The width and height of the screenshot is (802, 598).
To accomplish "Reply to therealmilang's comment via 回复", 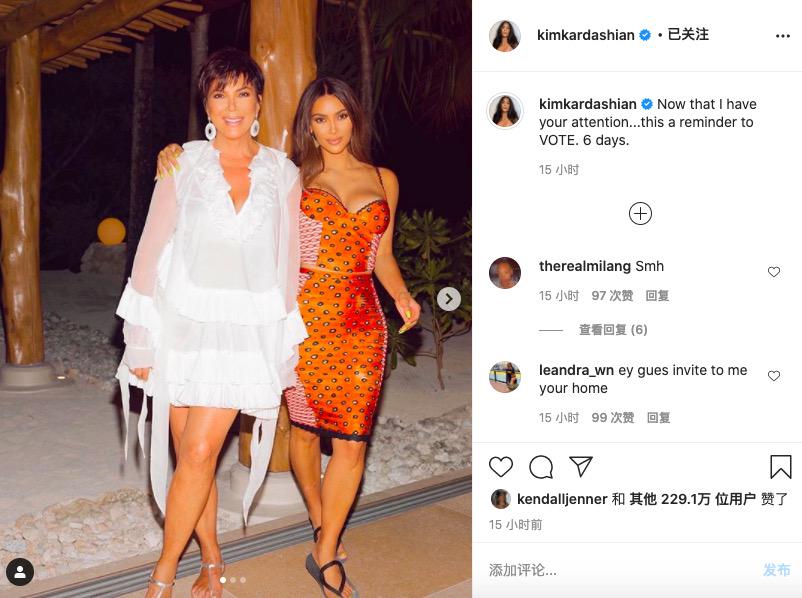I will point(657,296).
